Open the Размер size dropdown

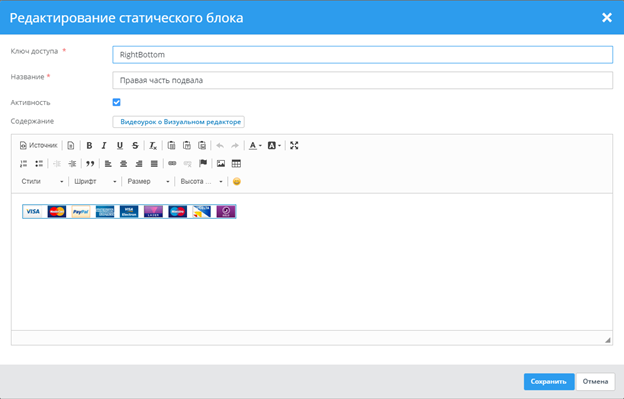click(x=148, y=181)
